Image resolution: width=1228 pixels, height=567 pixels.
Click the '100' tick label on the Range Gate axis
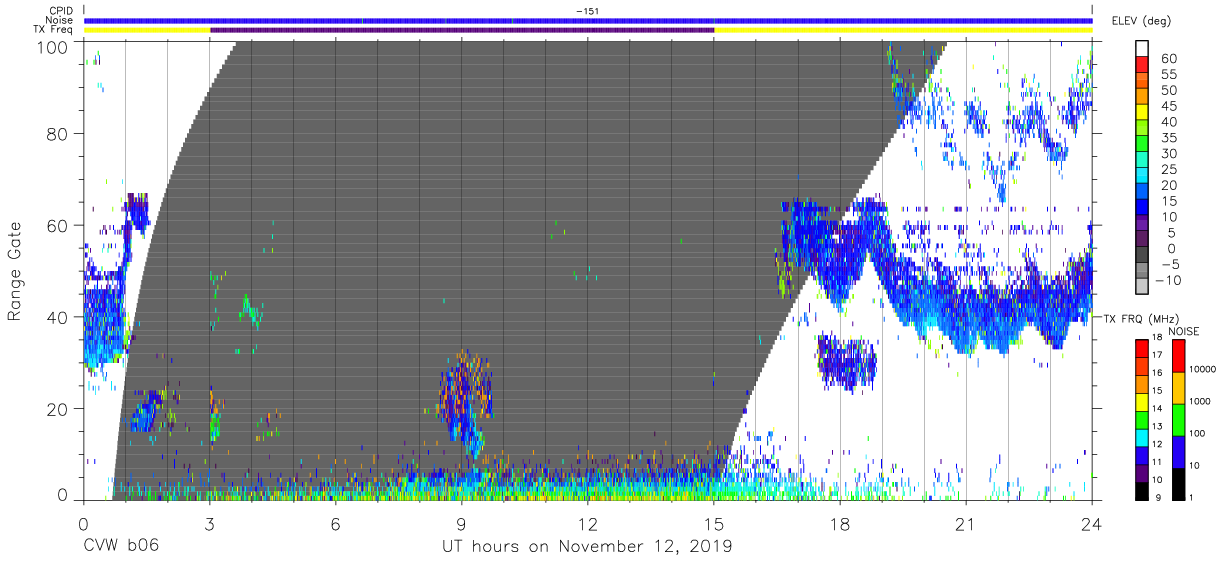point(53,46)
